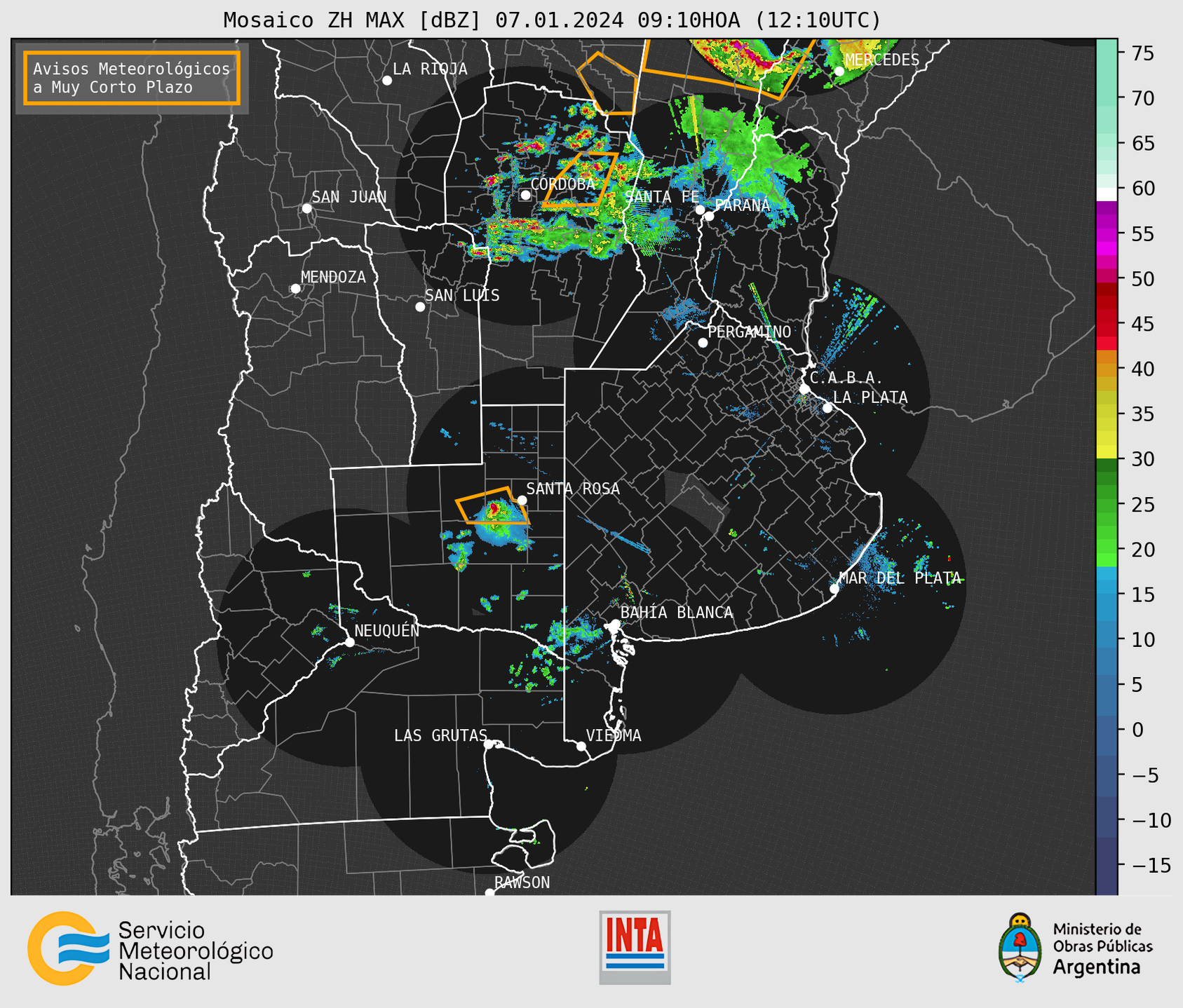Click the INTA logo
The image size is (1183, 1008).
(x=635, y=947)
